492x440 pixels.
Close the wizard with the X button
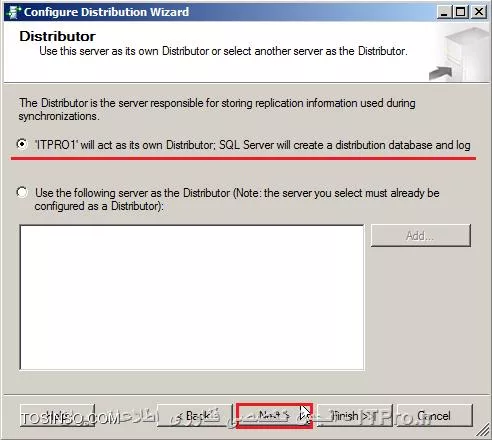point(479,12)
